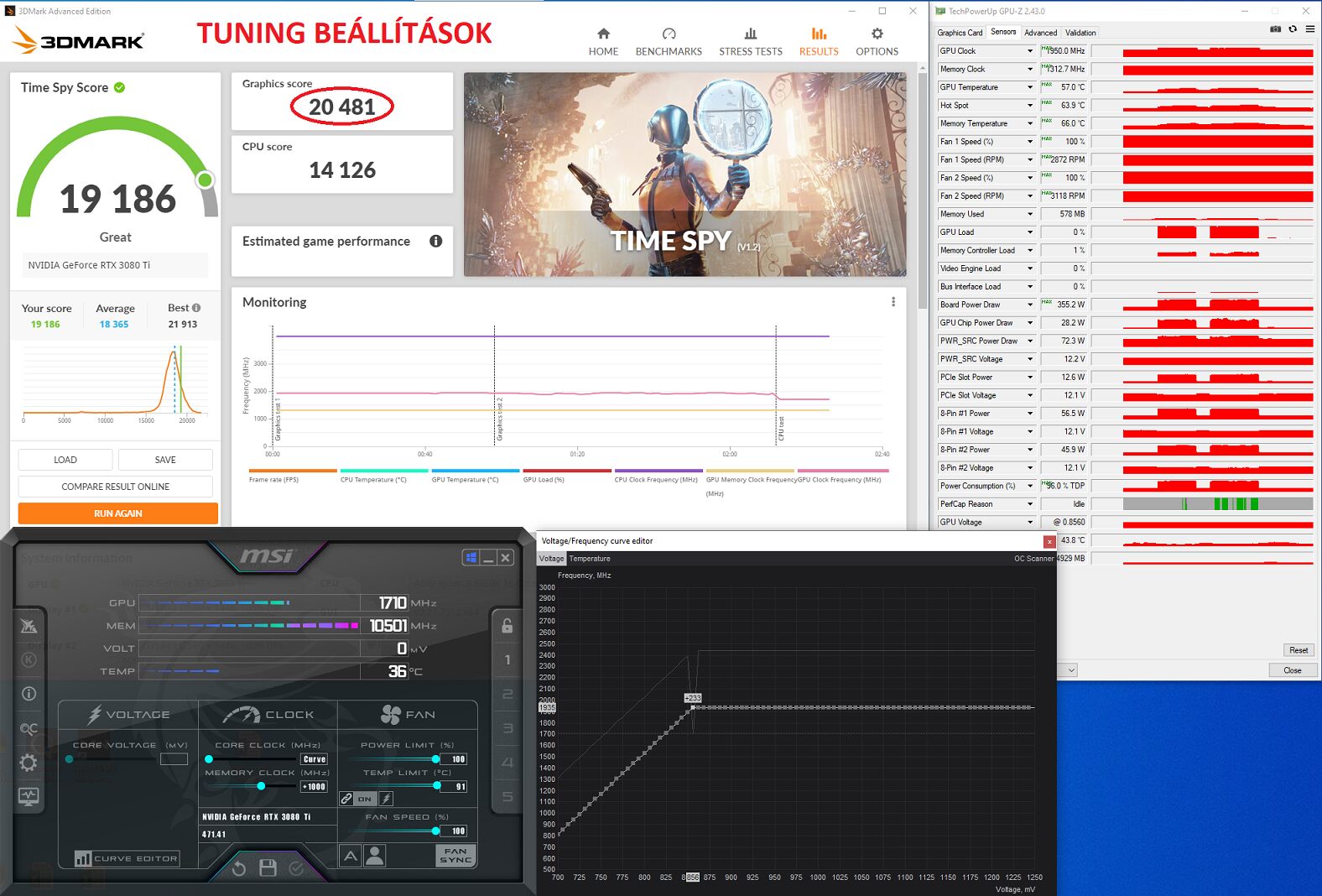Click COMPARE RESULT ONLINE button
Screen dimensions: 1322x896
click(x=116, y=487)
